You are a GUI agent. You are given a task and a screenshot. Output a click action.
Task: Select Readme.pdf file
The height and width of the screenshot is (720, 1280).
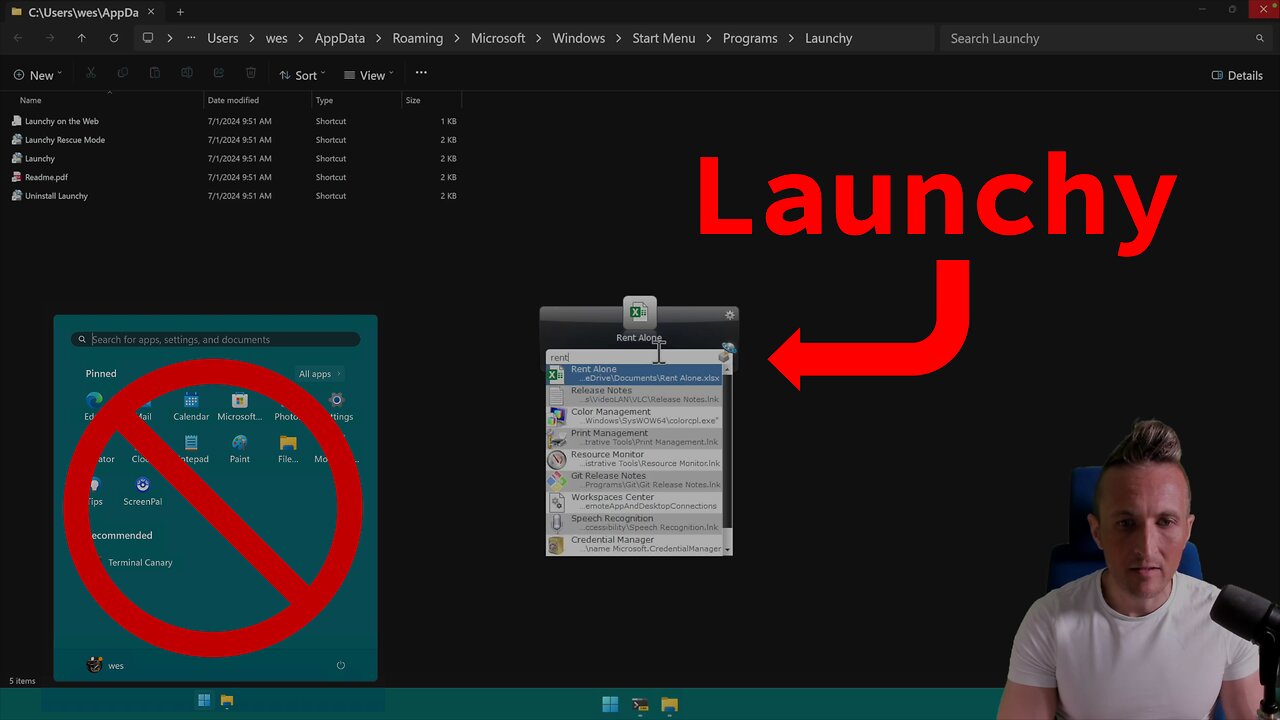coord(46,177)
